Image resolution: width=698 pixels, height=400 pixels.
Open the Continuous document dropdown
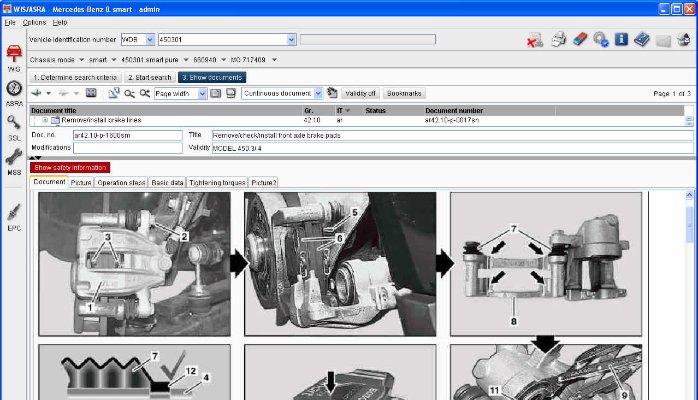tap(318, 93)
